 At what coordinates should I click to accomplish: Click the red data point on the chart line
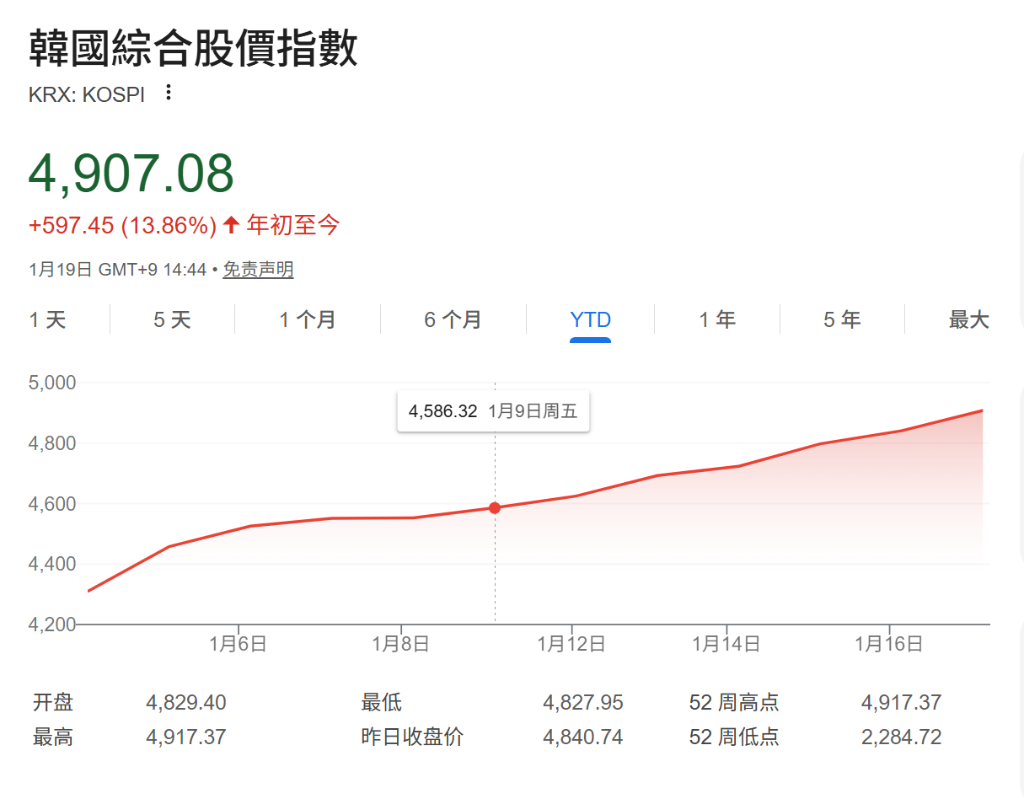click(495, 508)
